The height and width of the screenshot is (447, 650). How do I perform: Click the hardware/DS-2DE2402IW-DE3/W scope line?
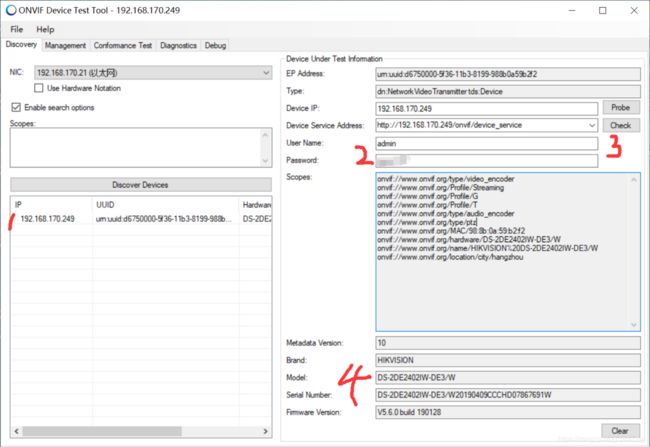pos(469,240)
